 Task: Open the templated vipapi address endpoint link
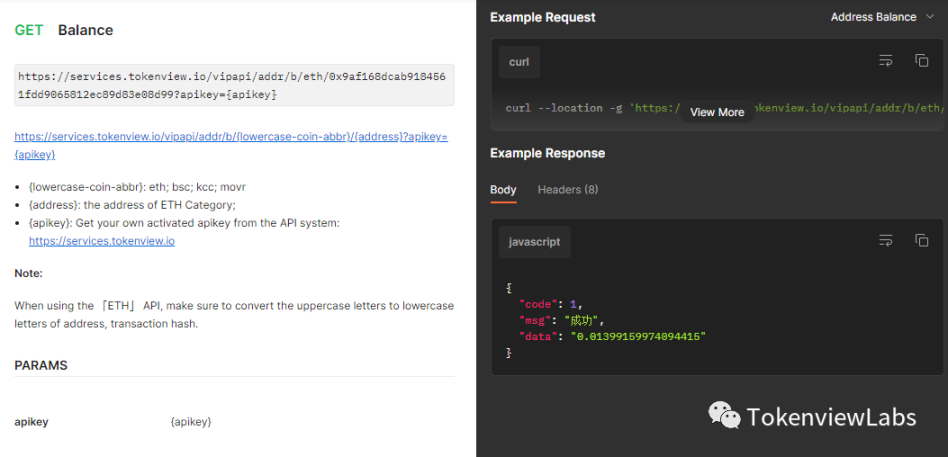230,145
